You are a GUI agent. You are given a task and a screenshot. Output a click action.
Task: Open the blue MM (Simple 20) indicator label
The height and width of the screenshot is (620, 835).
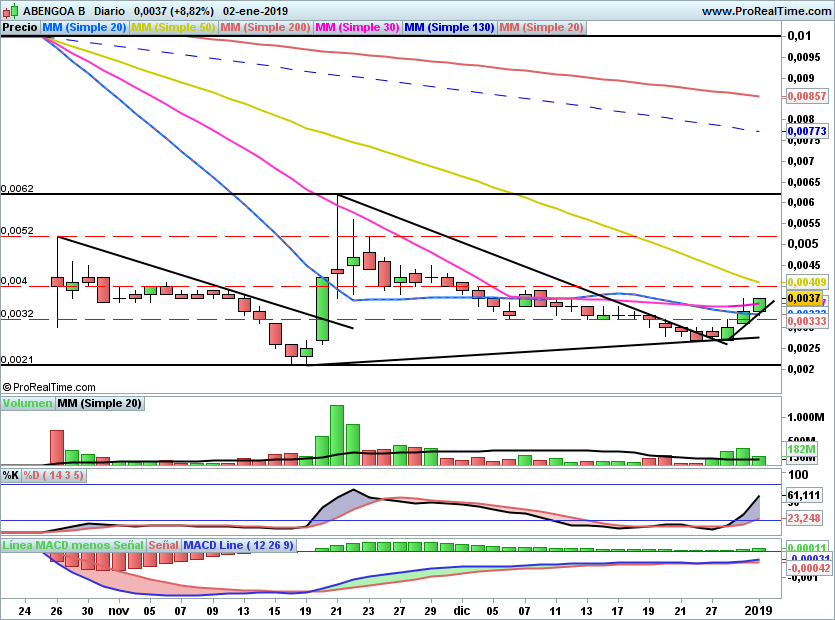click(84, 27)
